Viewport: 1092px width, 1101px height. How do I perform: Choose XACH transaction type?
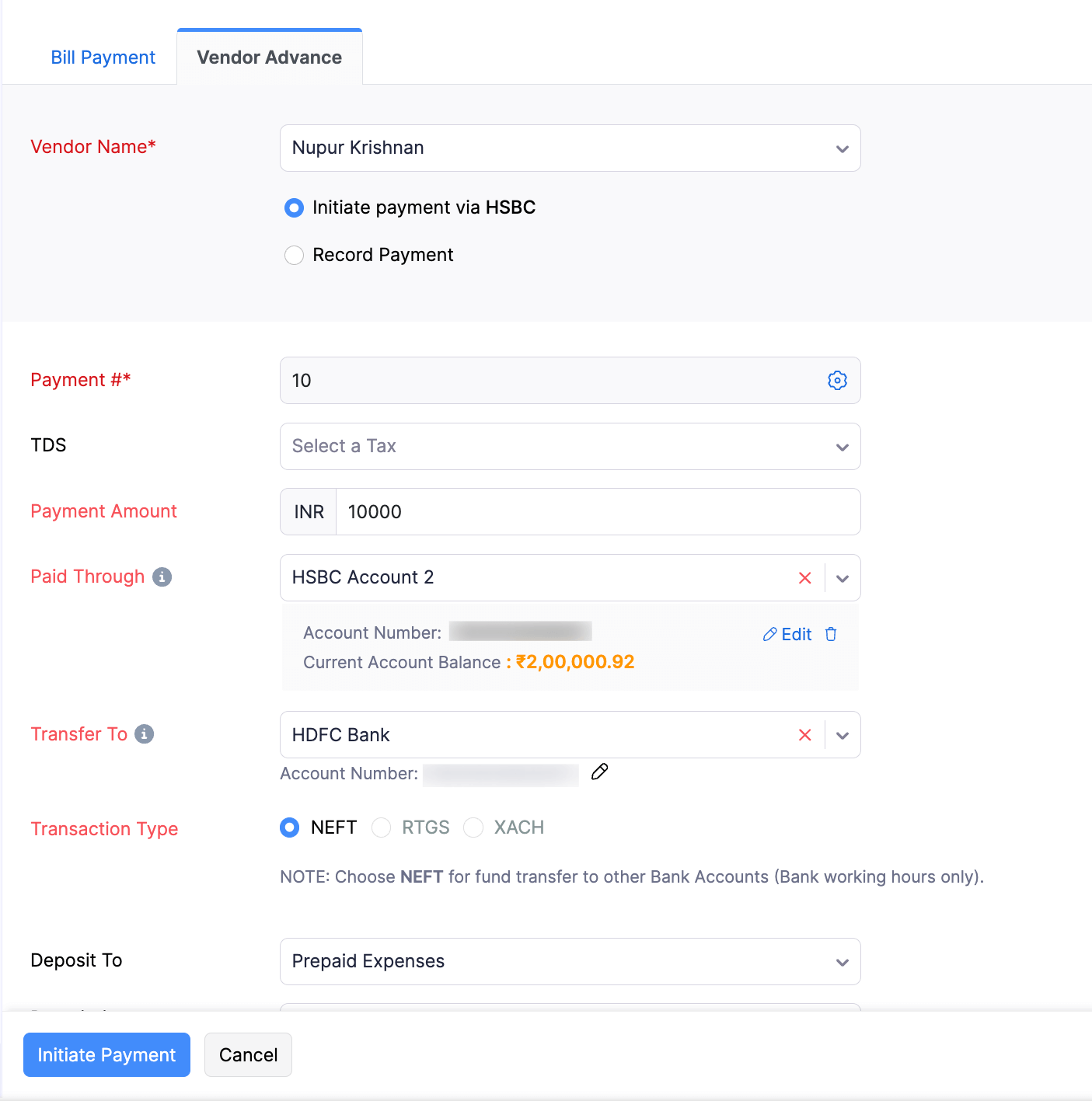click(x=473, y=827)
